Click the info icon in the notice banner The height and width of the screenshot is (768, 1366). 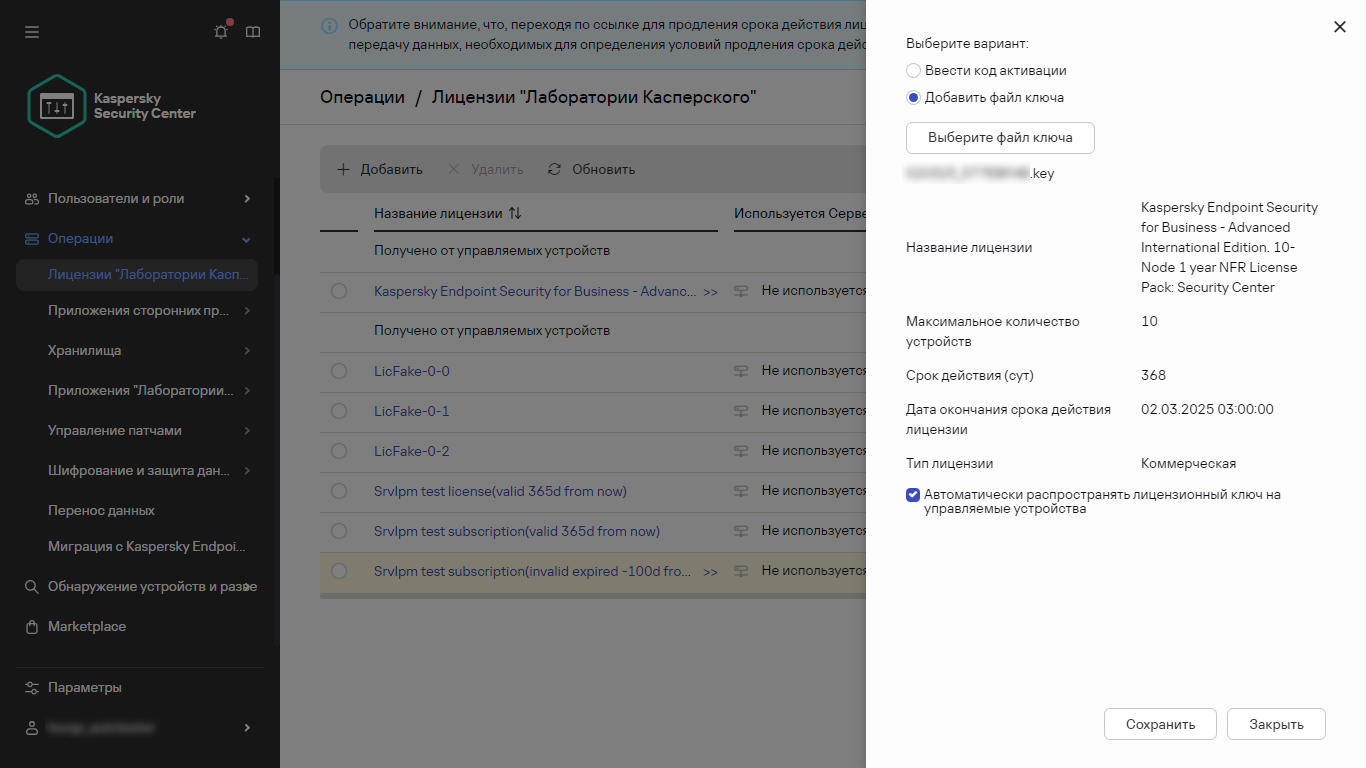point(329,25)
